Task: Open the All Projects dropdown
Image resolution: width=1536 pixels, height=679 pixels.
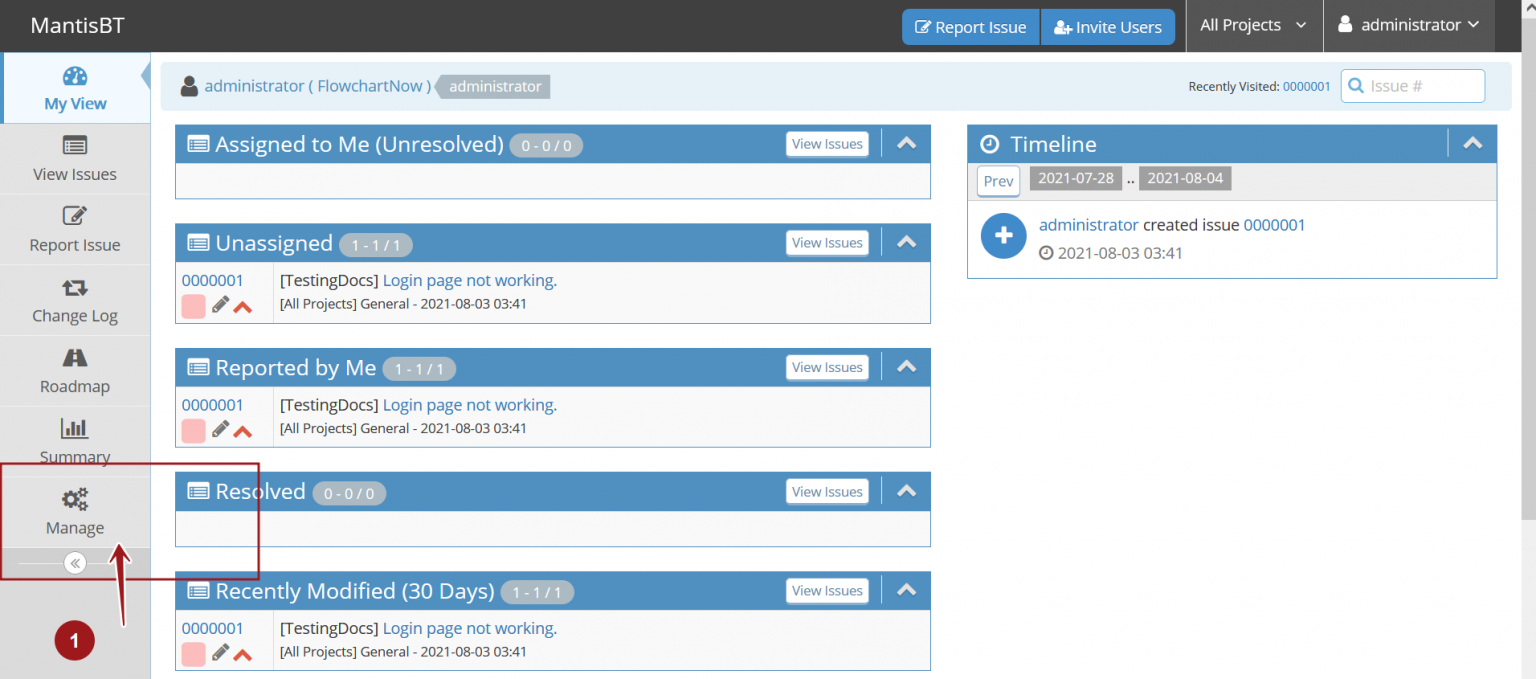Action: pyautogui.click(x=1253, y=25)
